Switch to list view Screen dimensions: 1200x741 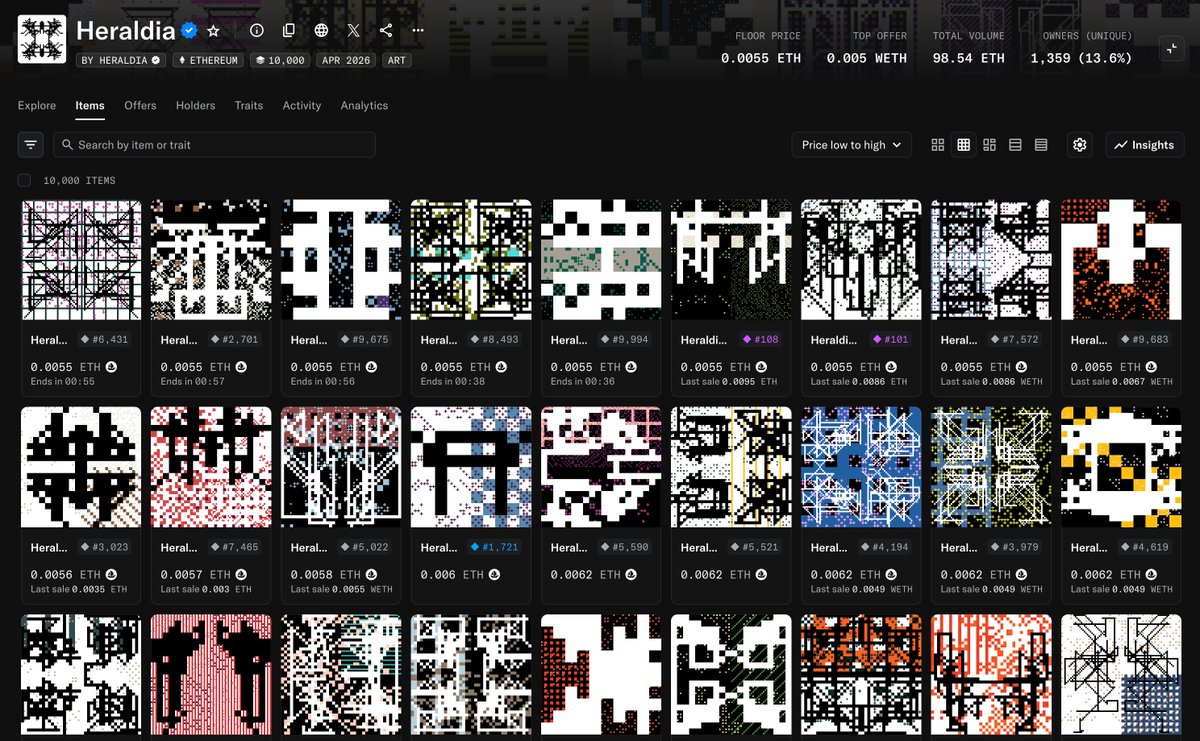(1015, 145)
